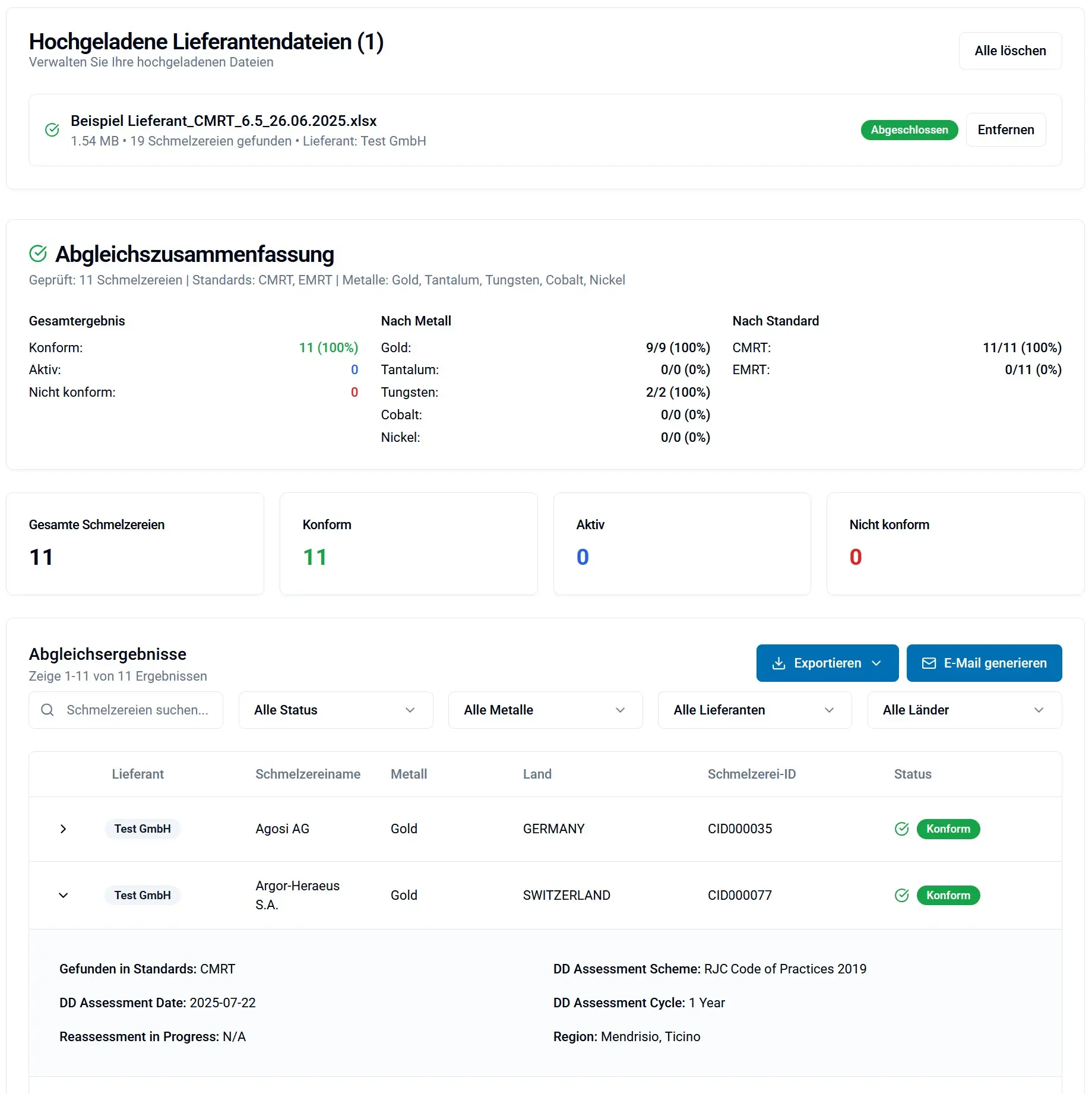
Task: Click the green check icon beside uploaded file name
Action: point(52,130)
